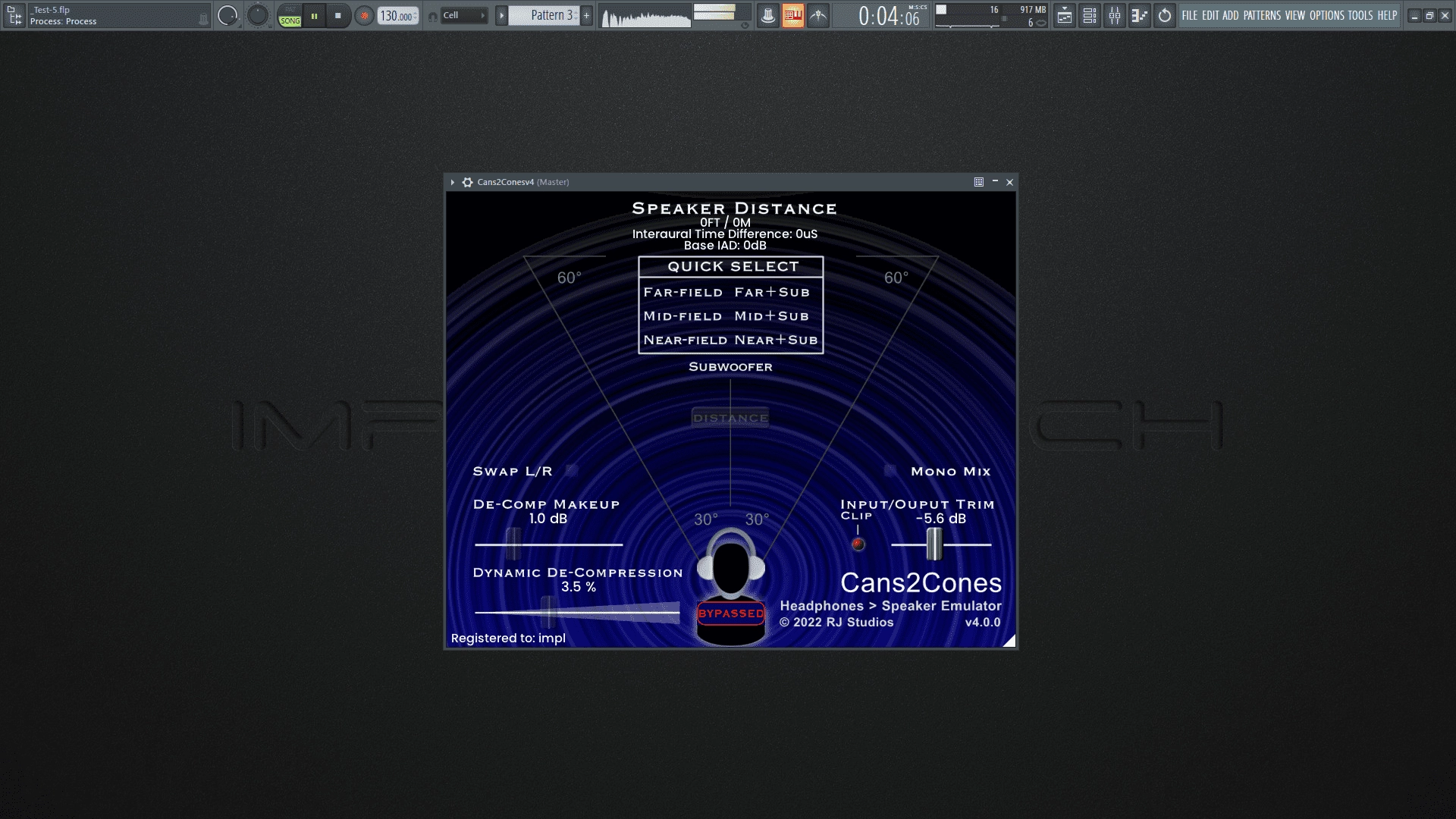
Task: Click the circular undo history icon
Action: tap(1165, 15)
